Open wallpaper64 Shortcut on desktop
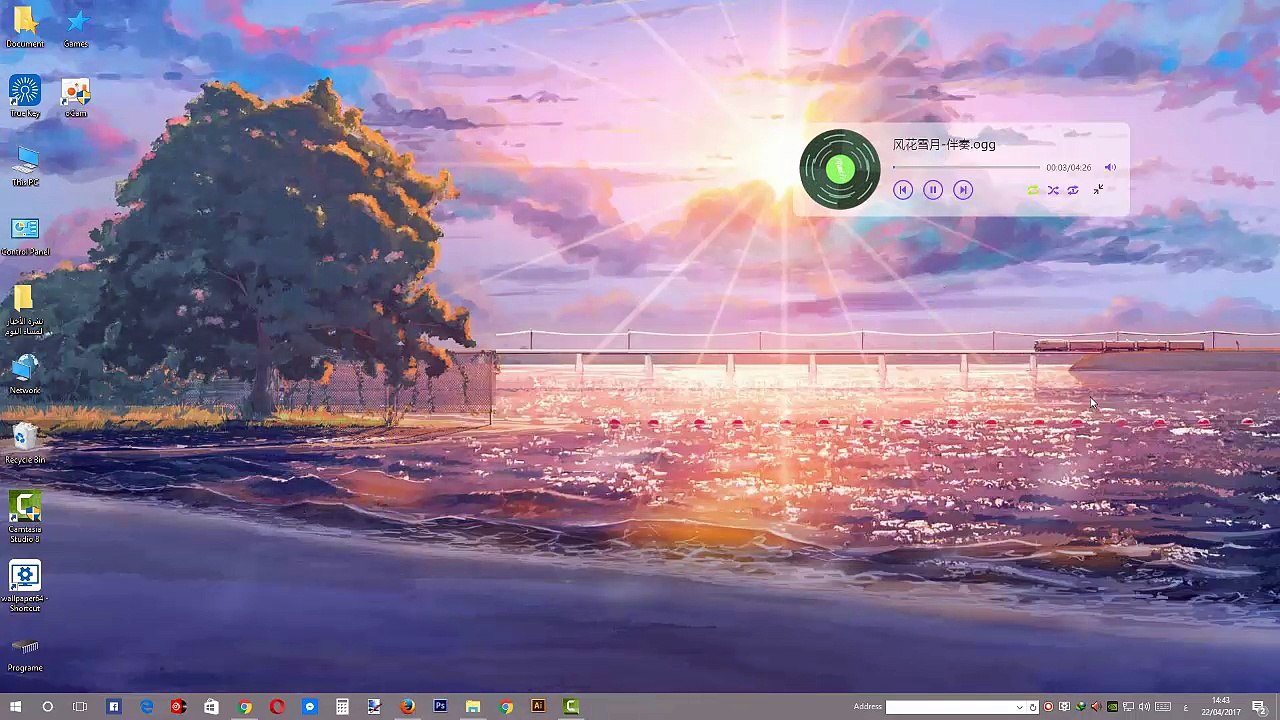 25,586
